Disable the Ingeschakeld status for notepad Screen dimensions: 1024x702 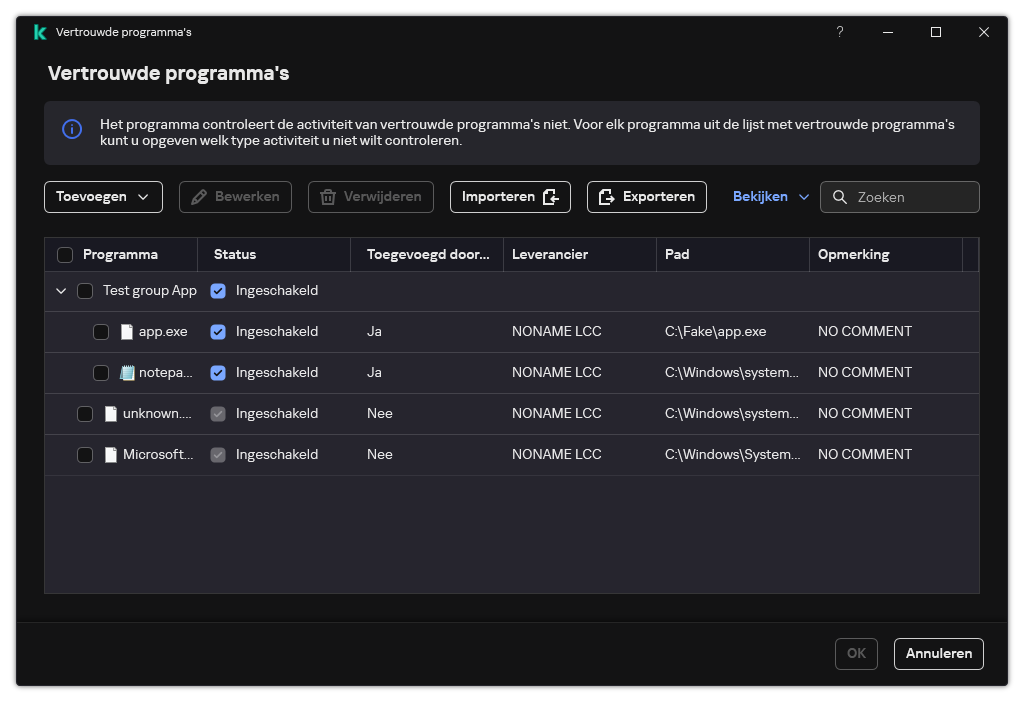[218, 373]
